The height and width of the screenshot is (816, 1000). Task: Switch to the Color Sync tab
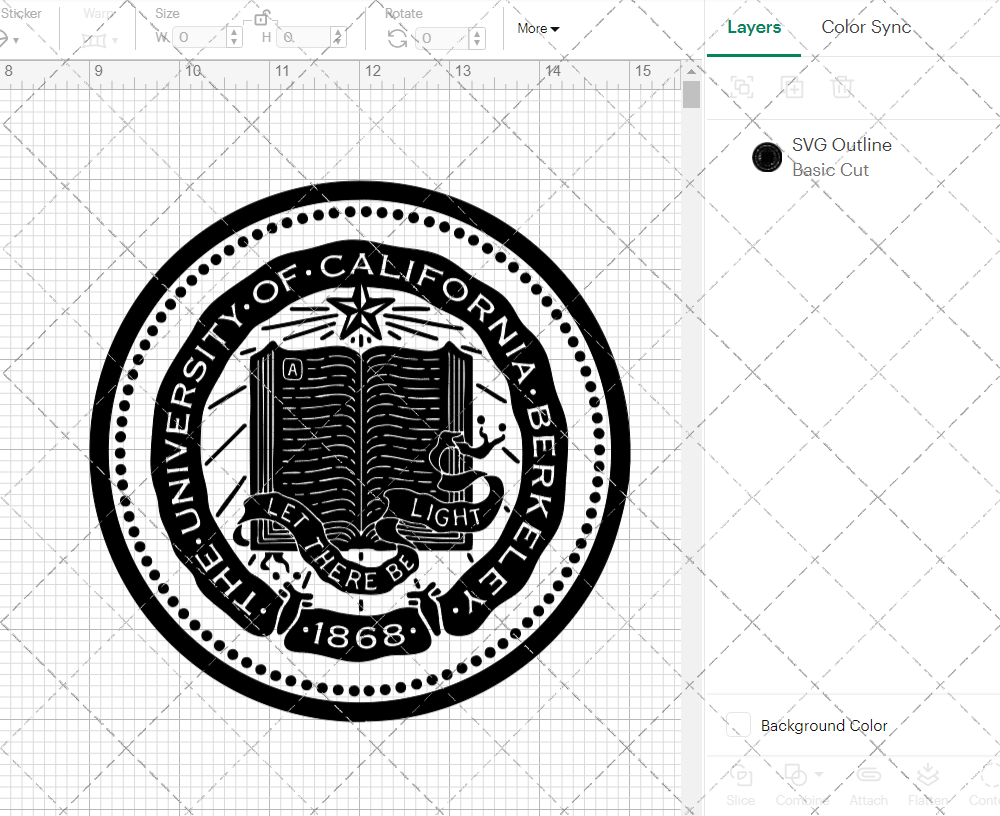[x=866, y=27]
